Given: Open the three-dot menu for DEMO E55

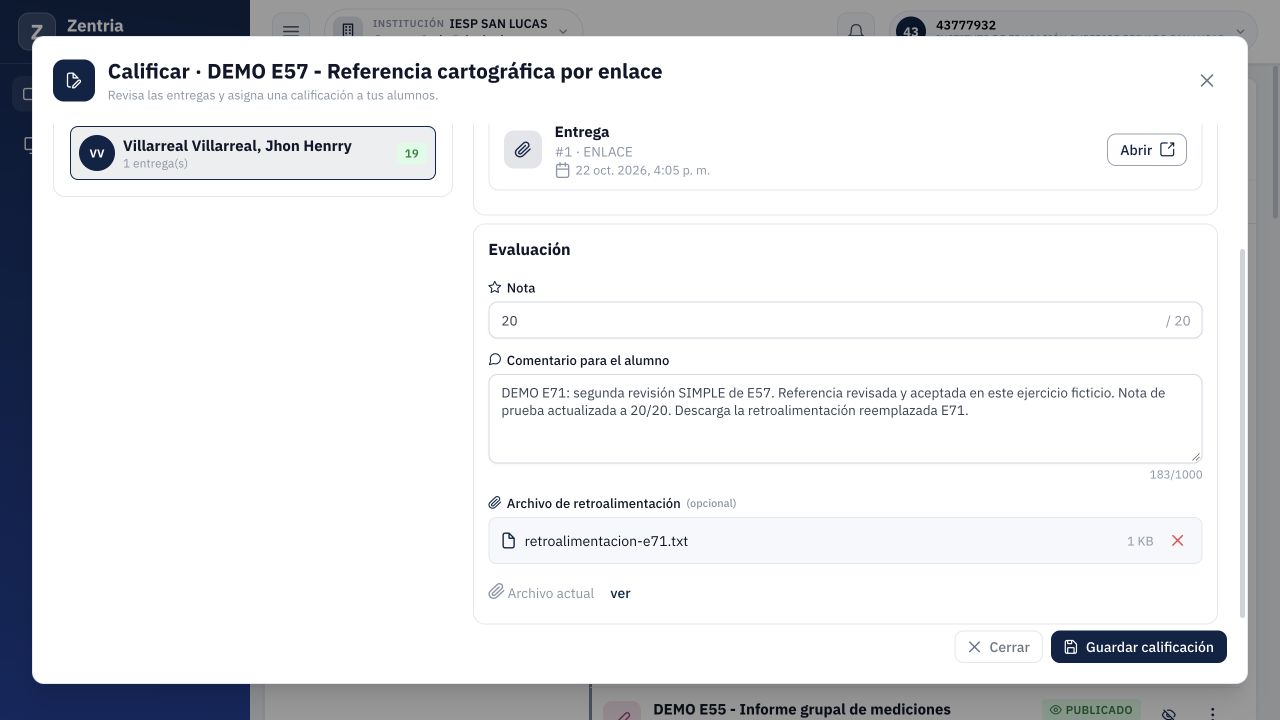Looking at the screenshot, I should [1213, 714].
